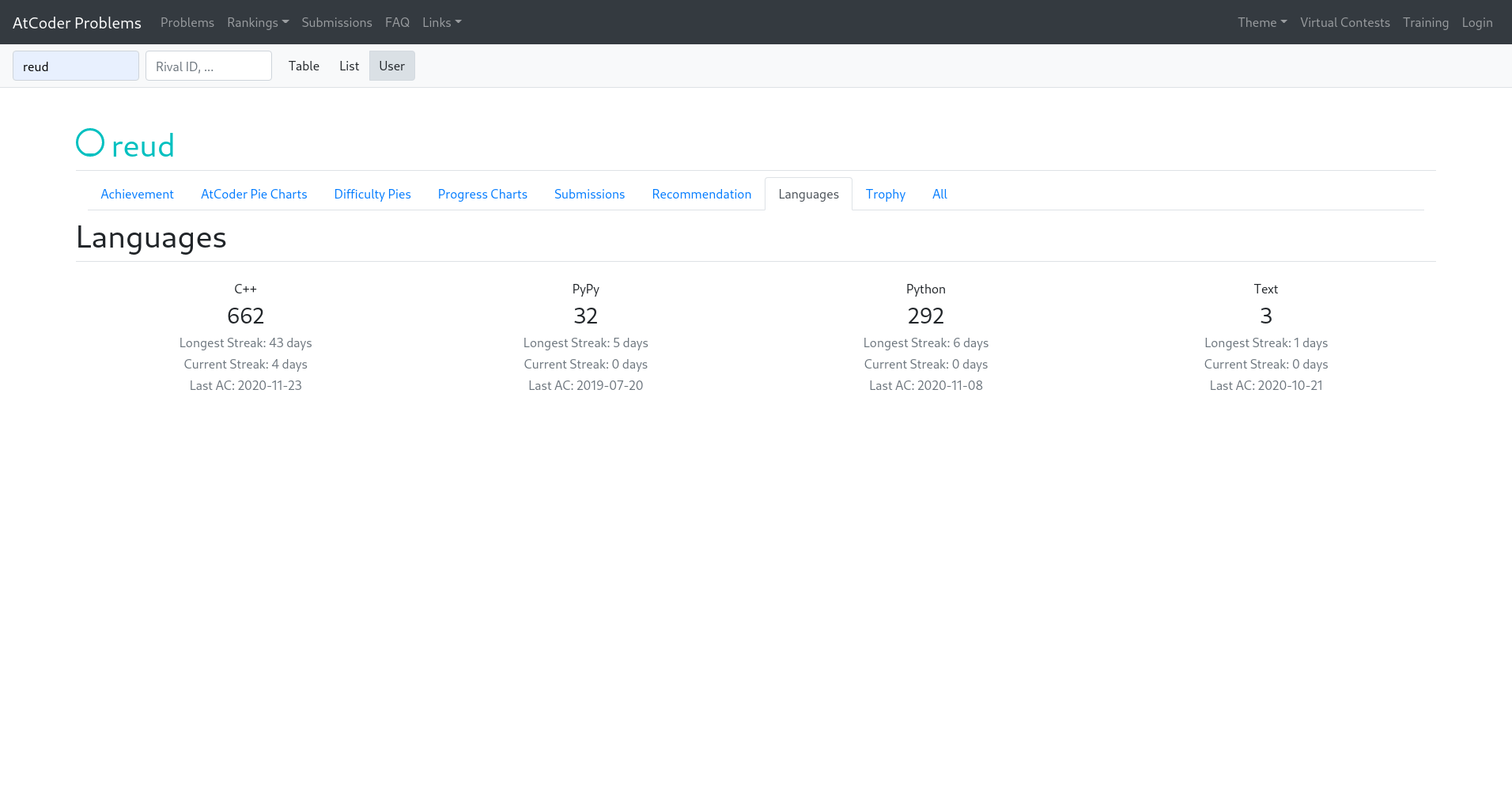
Task: Select the Trophy tab
Action: (x=885, y=194)
